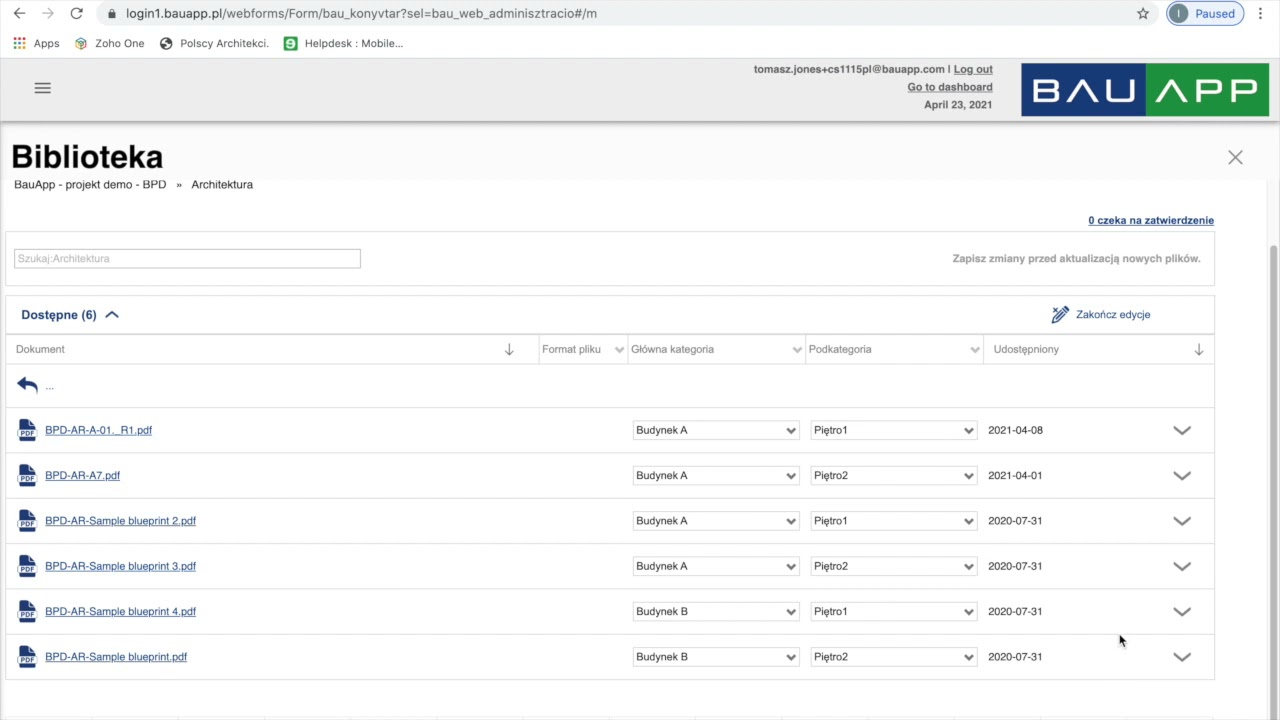Click Go to dashboard link
Image resolution: width=1280 pixels, height=720 pixels.
click(950, 87)
